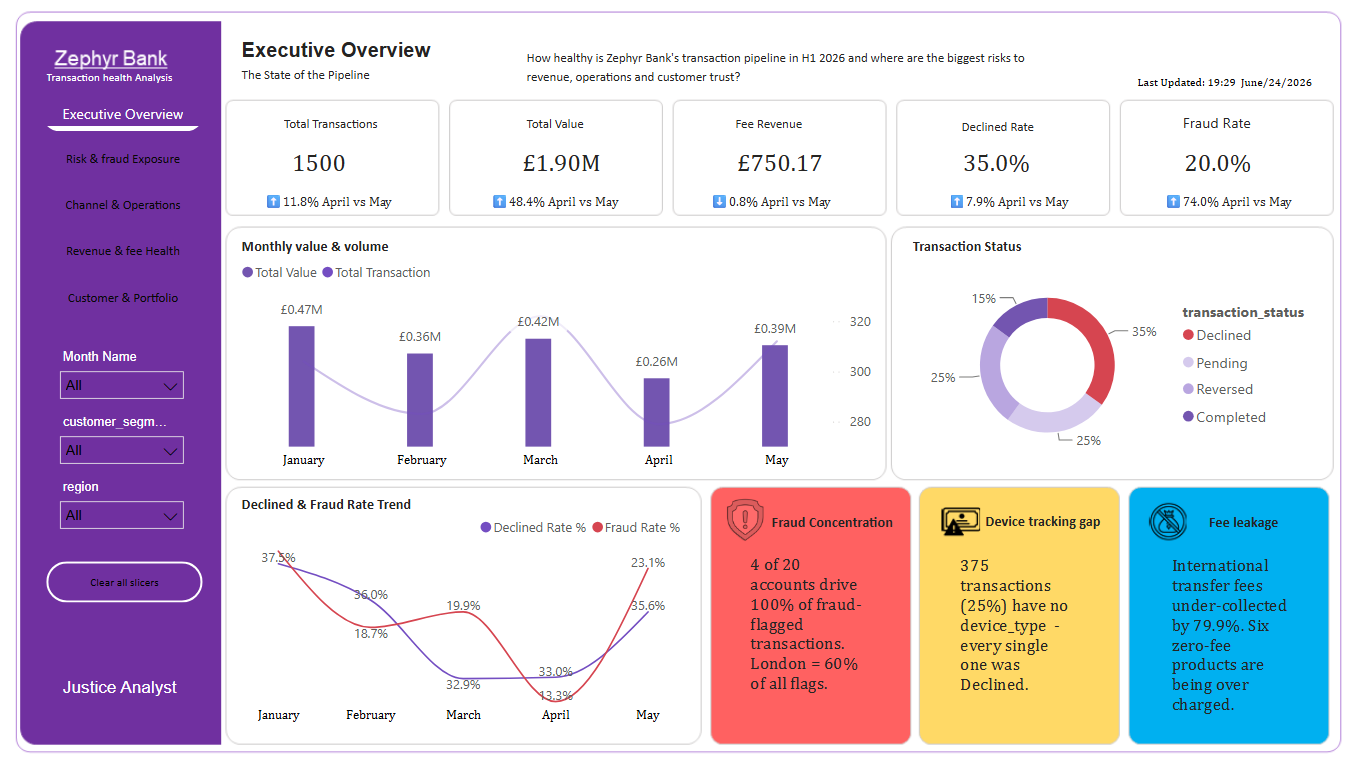This screenshot has width=1357, height=757.
Task: Click the up arrow icon in Declined Rate card
Action: pyautogui.click(x=956, y=201)
